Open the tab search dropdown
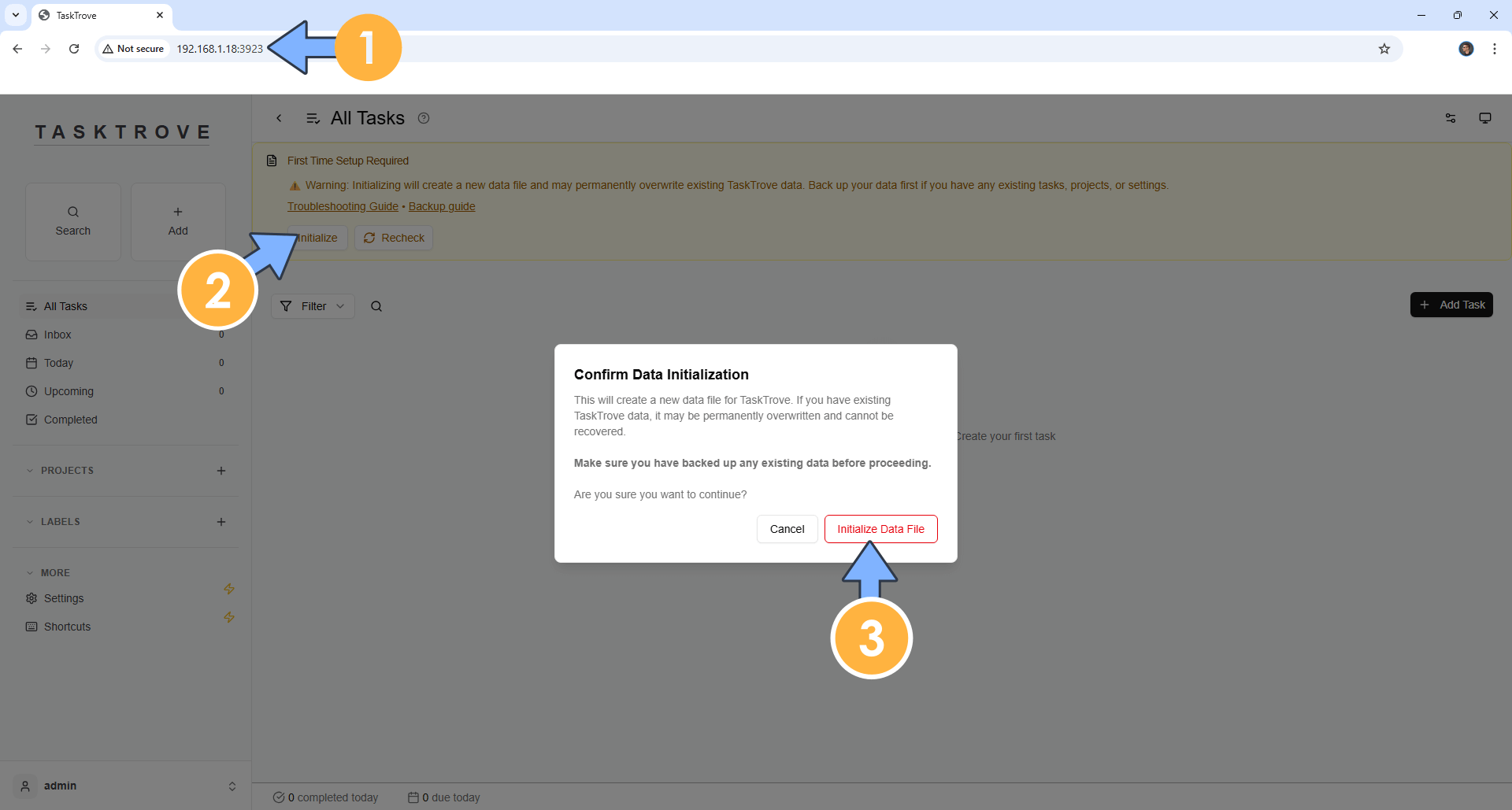 coord(16,15)
